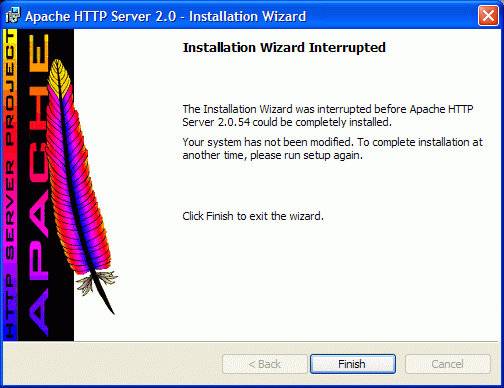Select the Installation Wizard Interrupted heading
The height and width of the screenshot is (388, 504).
click(284, 47)
